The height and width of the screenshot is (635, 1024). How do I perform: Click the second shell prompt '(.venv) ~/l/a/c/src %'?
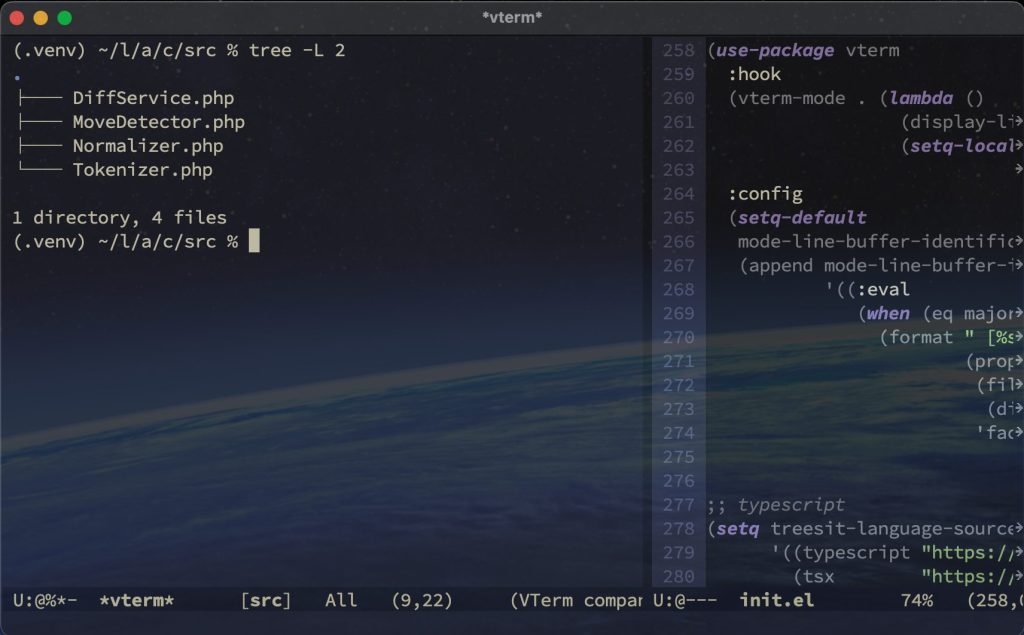click(125, 242)
